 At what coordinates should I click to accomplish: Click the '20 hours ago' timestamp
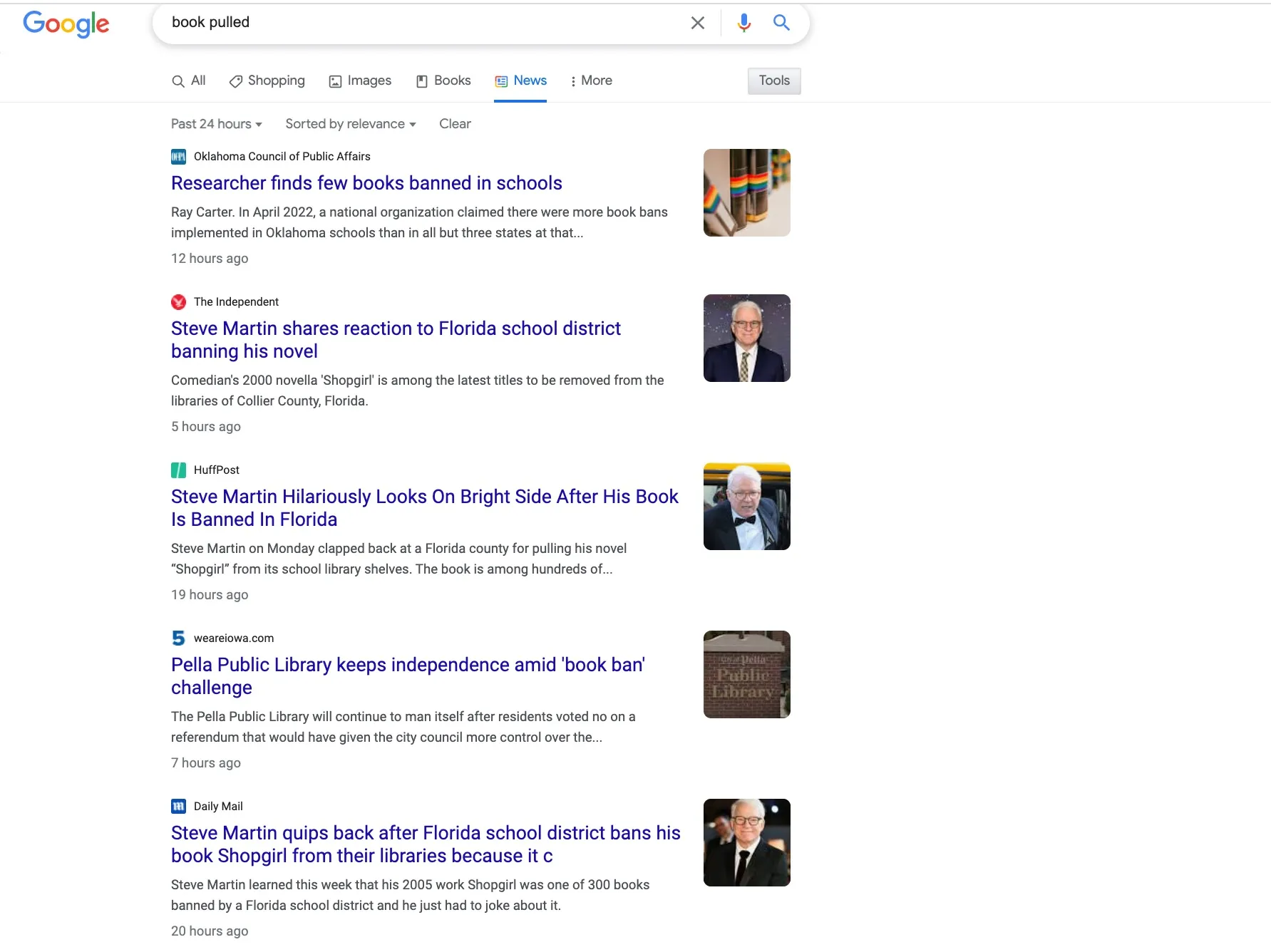(x=210, y=931)
